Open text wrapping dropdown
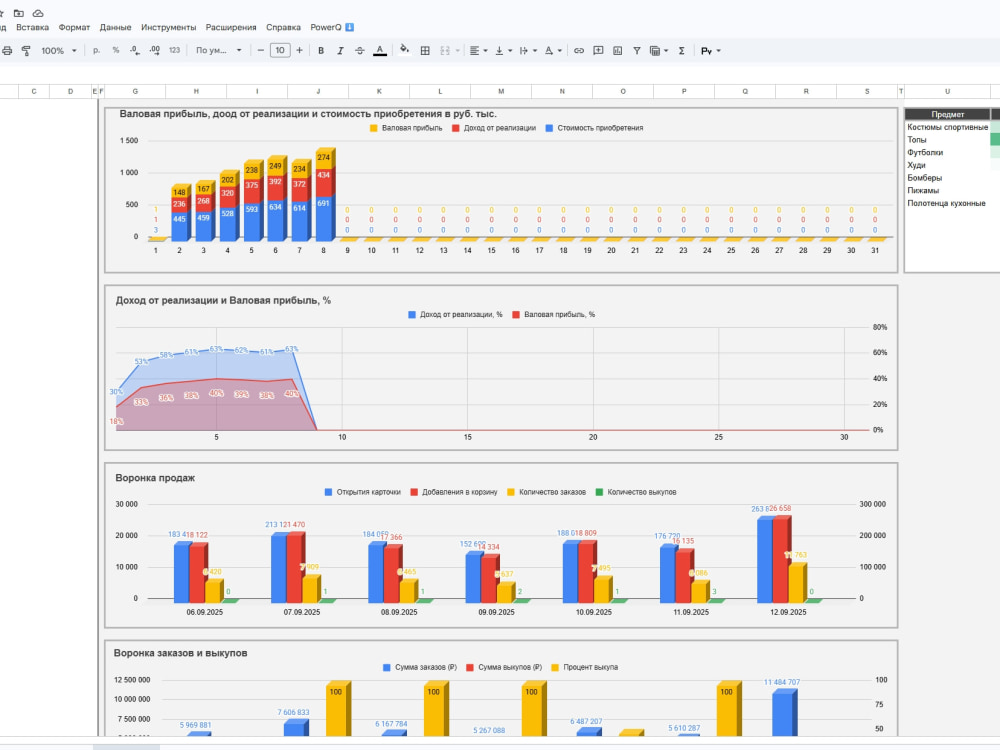 point(527,50)
